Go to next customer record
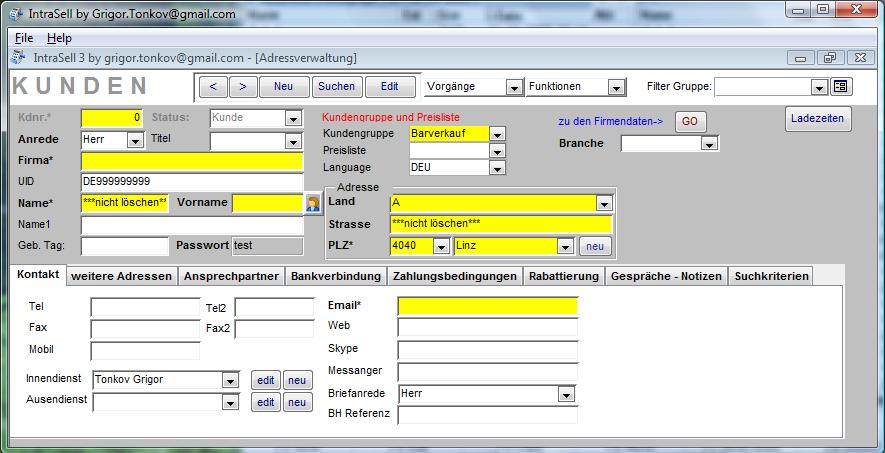 pyautogui.click(x=243, y=86)
